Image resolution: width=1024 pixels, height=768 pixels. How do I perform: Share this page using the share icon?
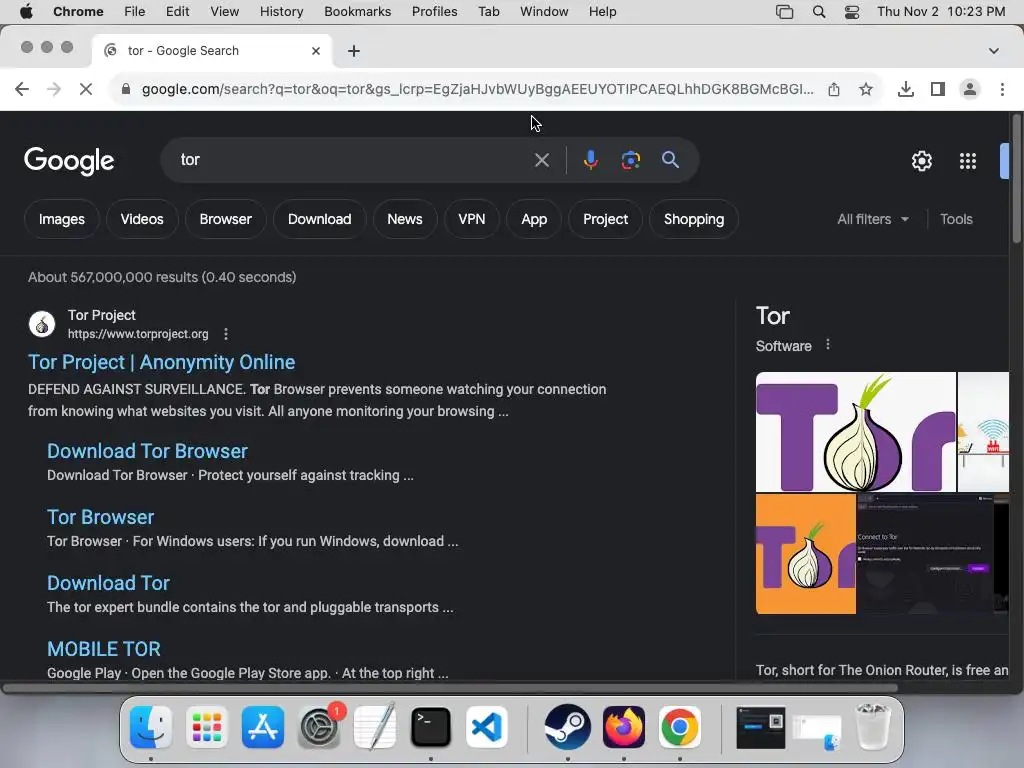[x=834, y=89]
